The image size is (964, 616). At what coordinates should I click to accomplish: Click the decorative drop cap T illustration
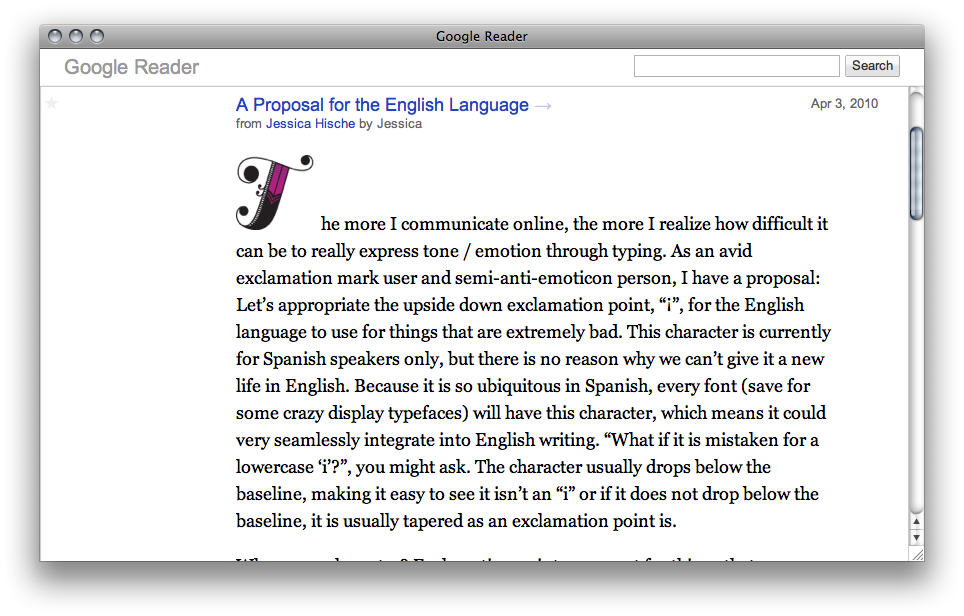(x=273, y=190)
